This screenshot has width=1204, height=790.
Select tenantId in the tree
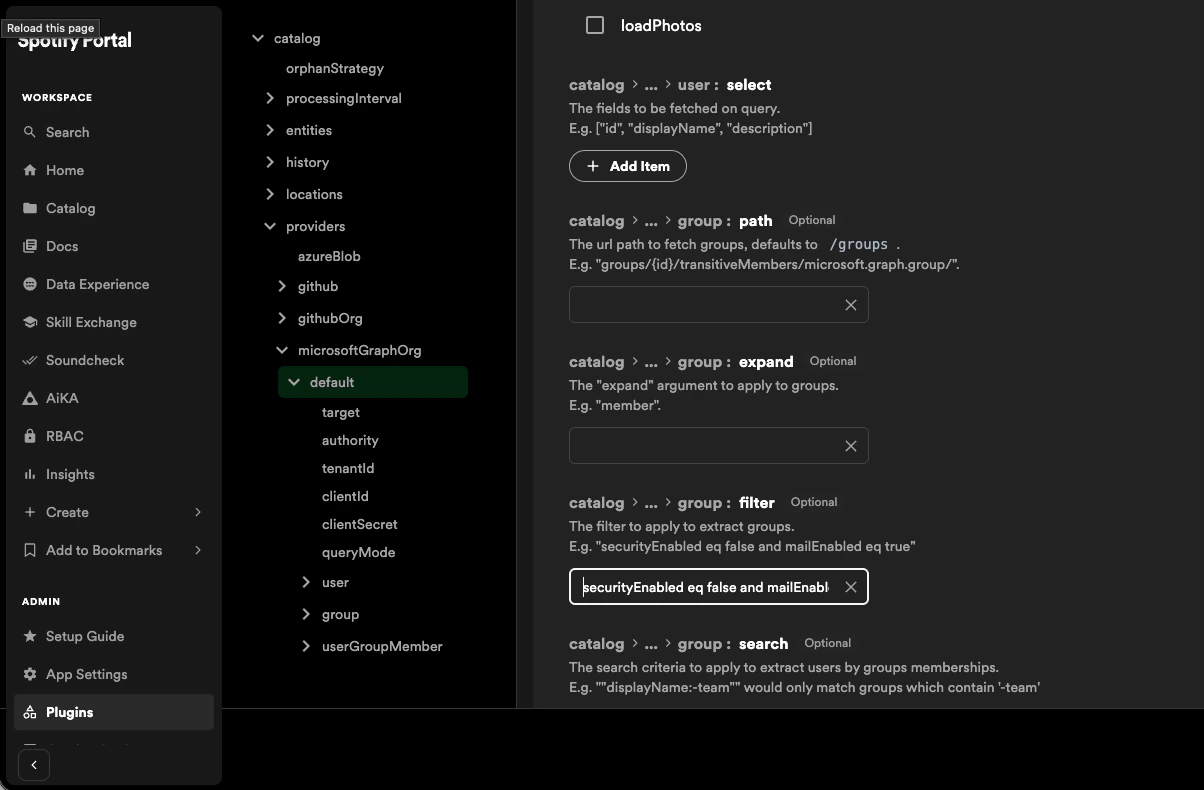[348, 468]
